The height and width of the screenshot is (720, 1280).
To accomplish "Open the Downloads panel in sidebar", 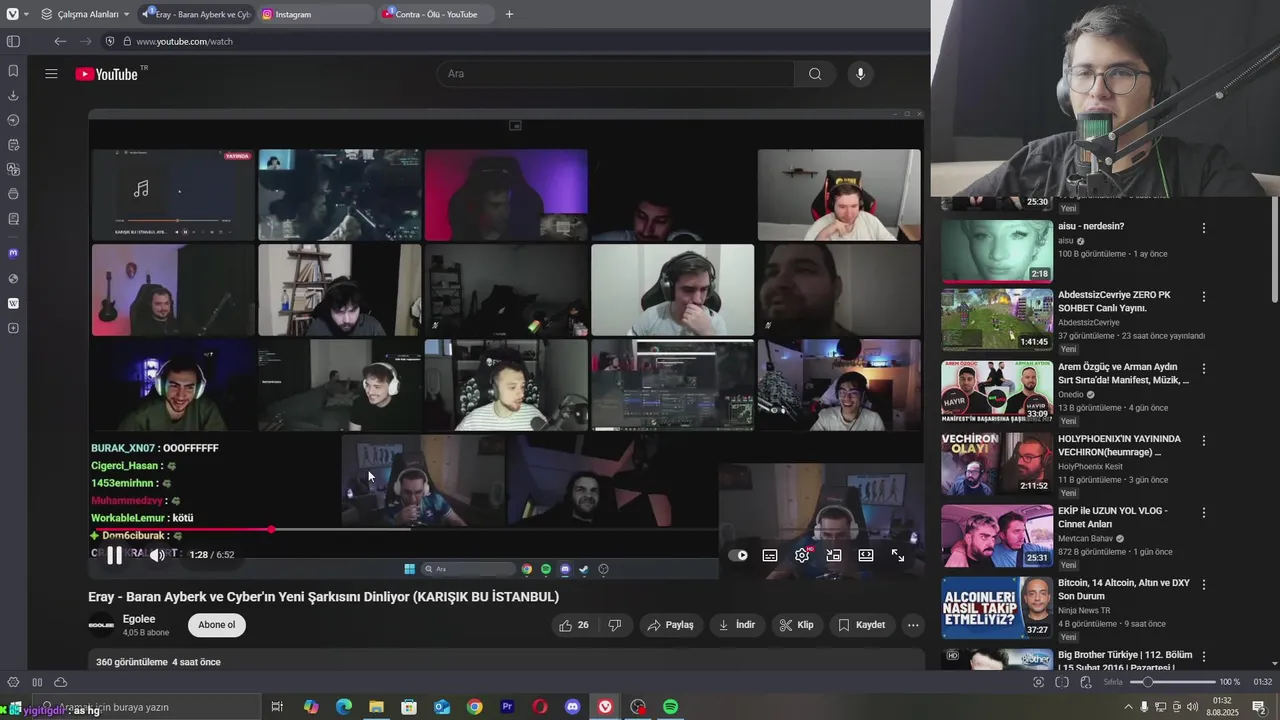I will [13, 96].
